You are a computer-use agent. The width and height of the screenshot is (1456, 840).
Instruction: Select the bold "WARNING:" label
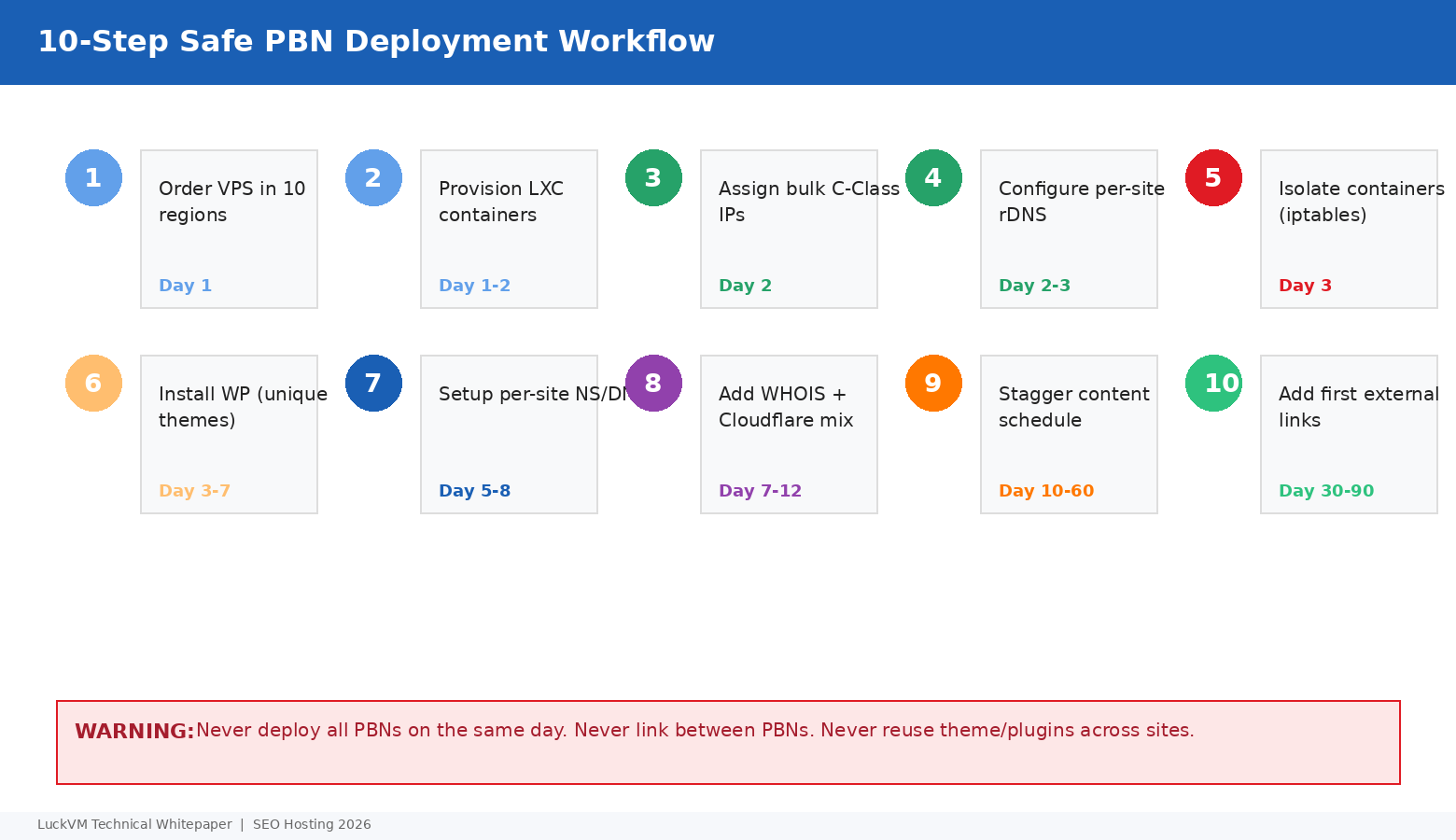click(x=134, y=732)
